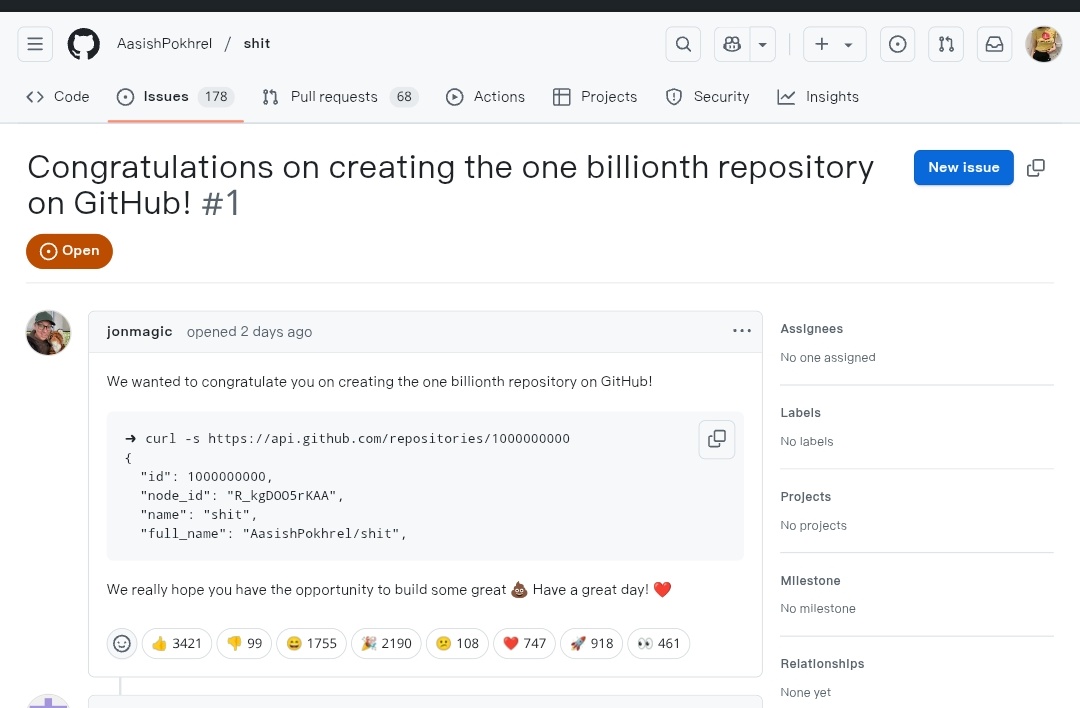Screen dimensions: 1080x708
Task: Open the notifications inbox icon
Action: pos(995,44)
